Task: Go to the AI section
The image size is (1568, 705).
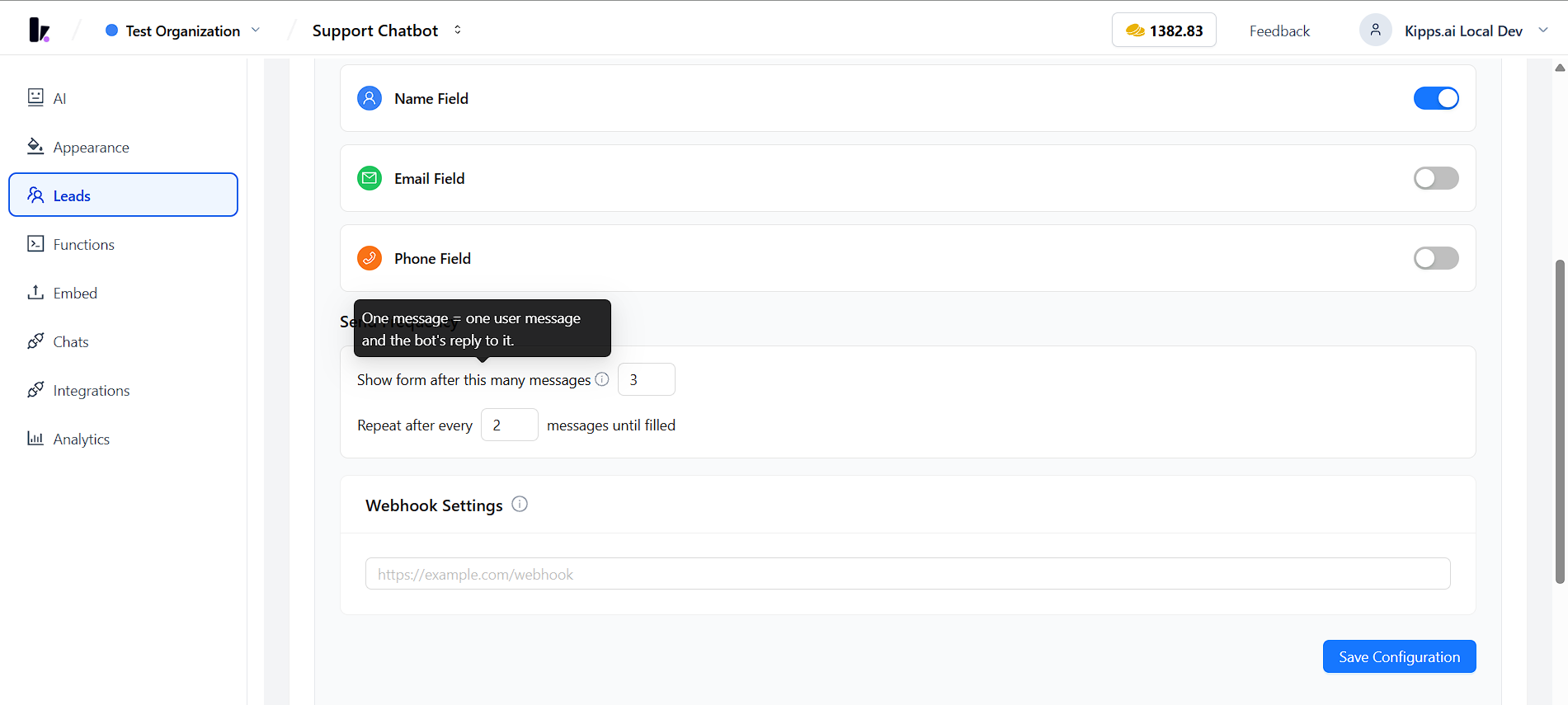Action: click(123, 98)
